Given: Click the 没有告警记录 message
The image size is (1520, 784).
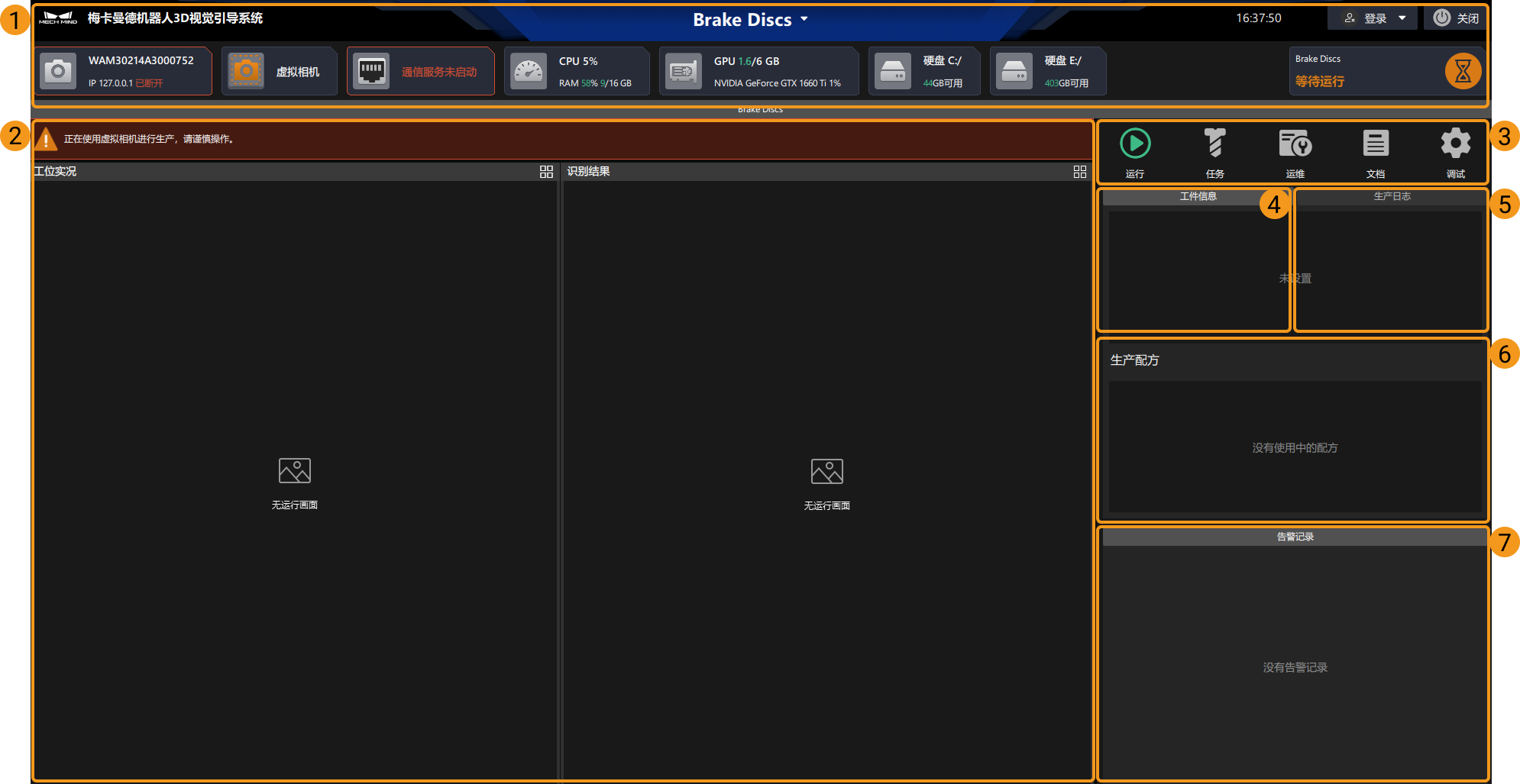Looking at the screenshot, I should [x=1295, y=668].
